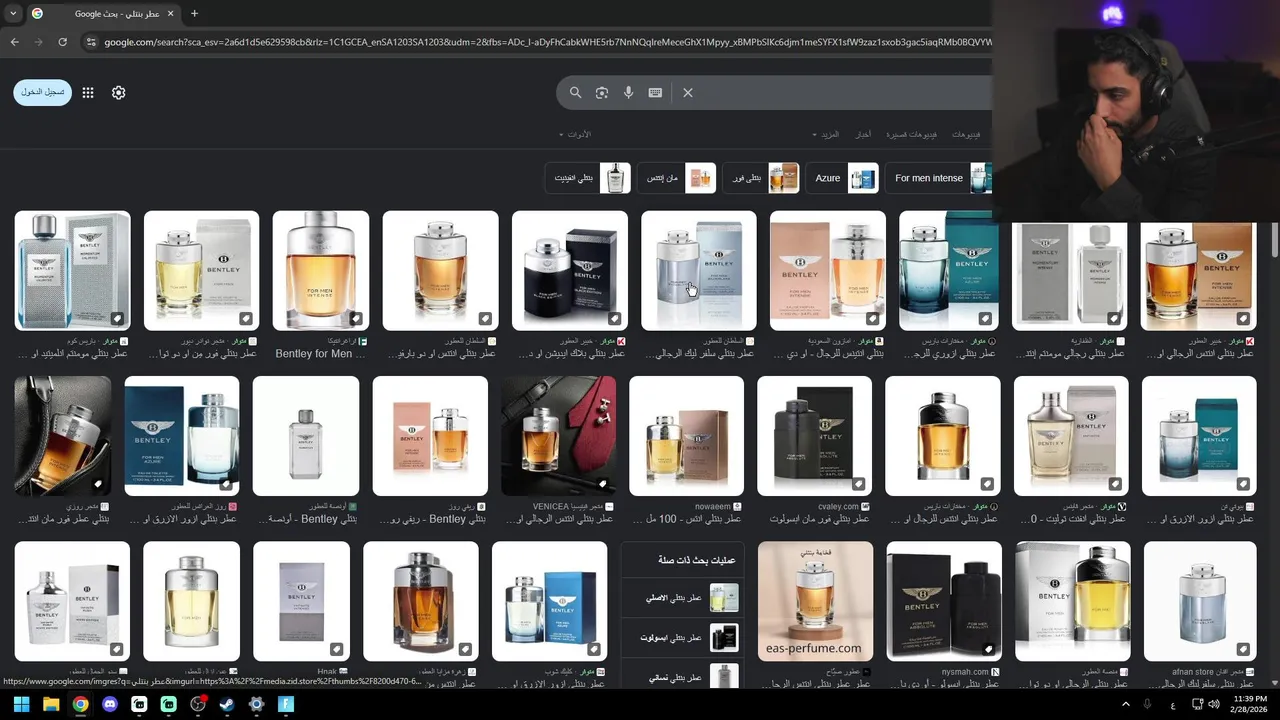Focus the address bar URL

(546, 42)
